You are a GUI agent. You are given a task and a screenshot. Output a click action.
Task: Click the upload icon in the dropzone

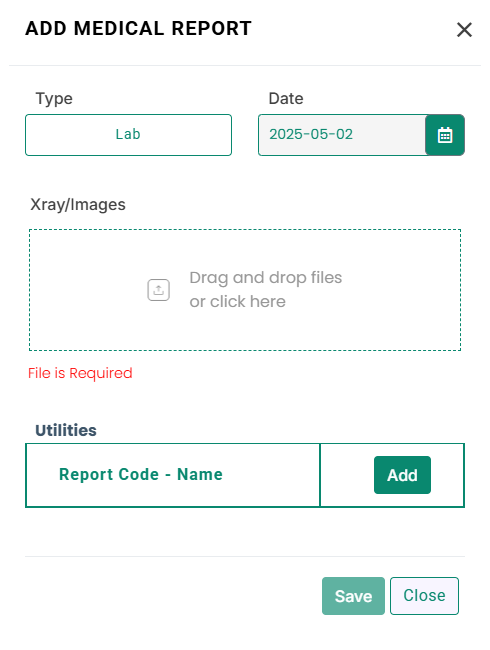click(159, 290)
